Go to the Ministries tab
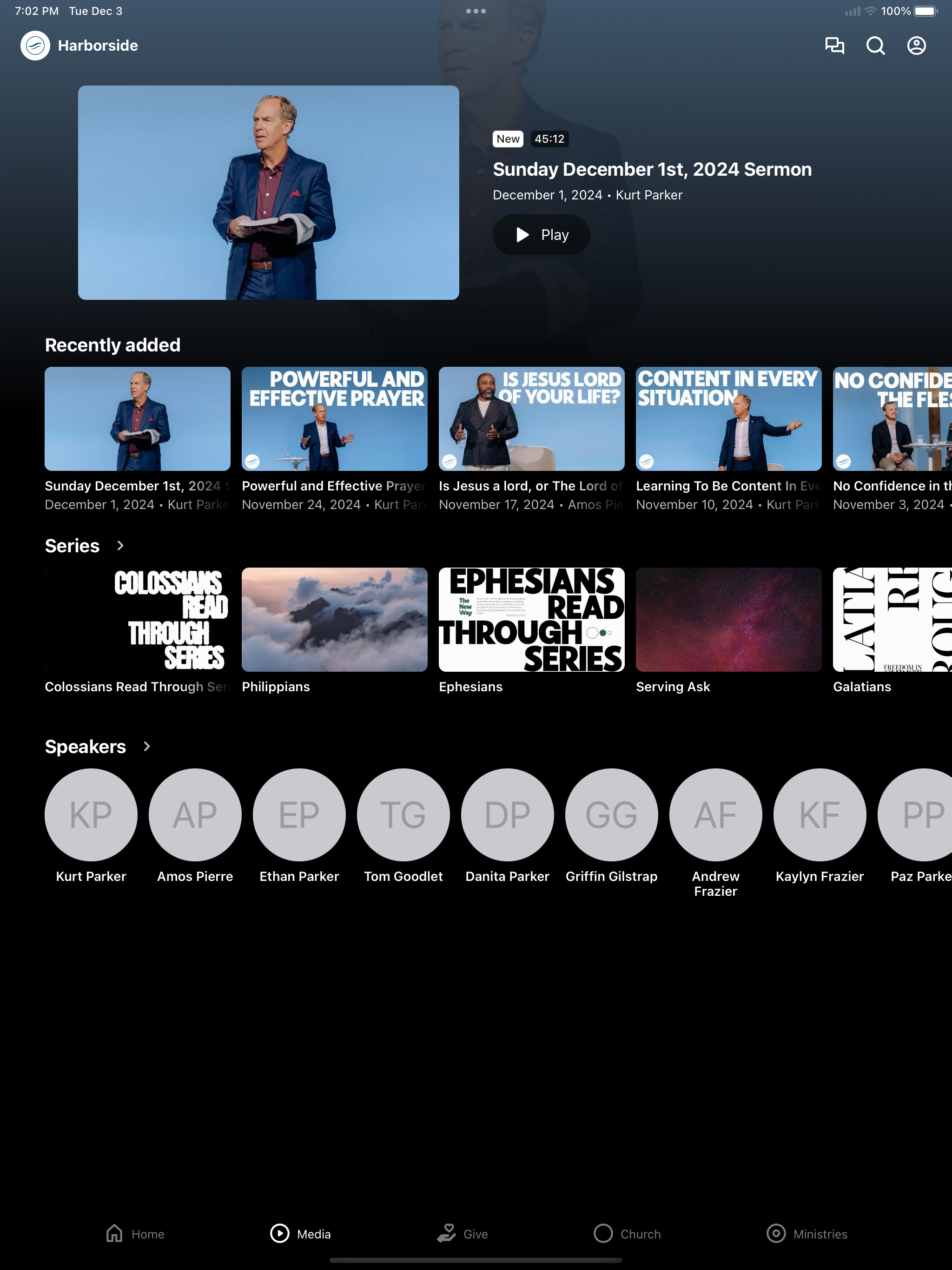Viewport: 952px width, 1270px height. (x=807, y=1233)
